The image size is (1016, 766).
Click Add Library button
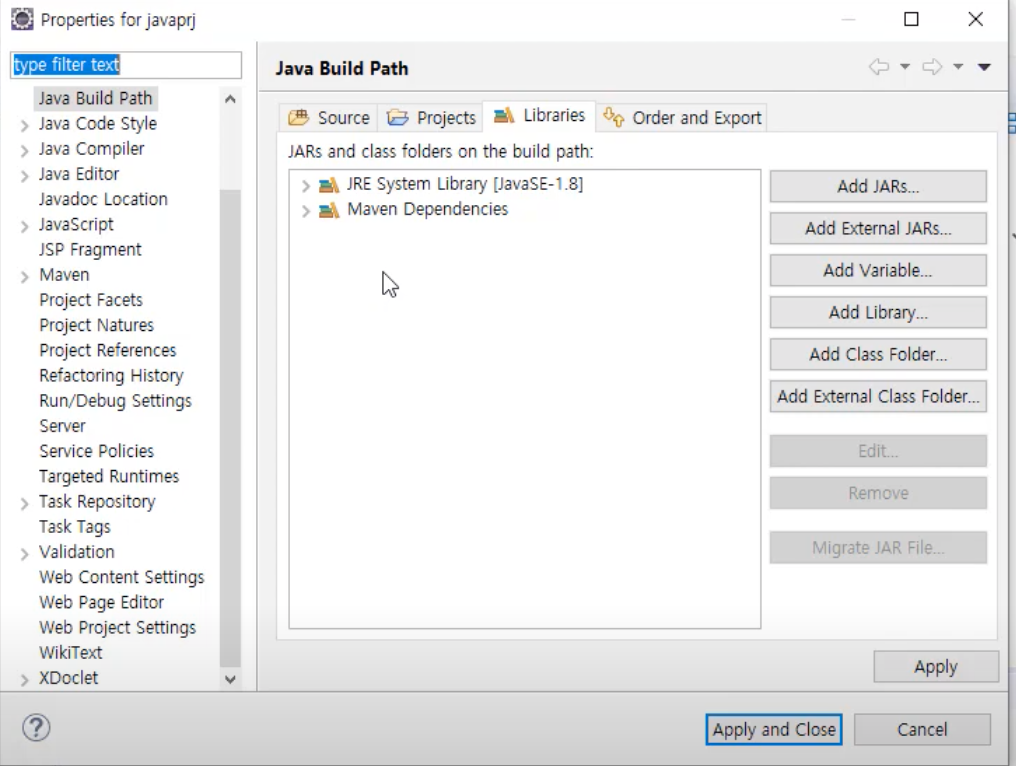[x=878, y=312]
